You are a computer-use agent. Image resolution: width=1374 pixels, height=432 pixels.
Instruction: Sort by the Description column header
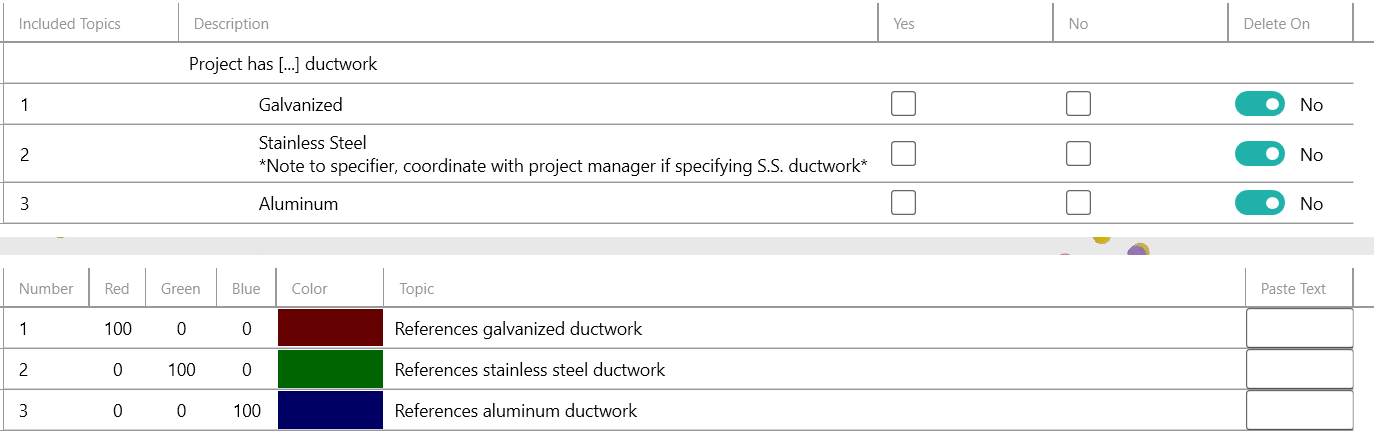point(231,24)
